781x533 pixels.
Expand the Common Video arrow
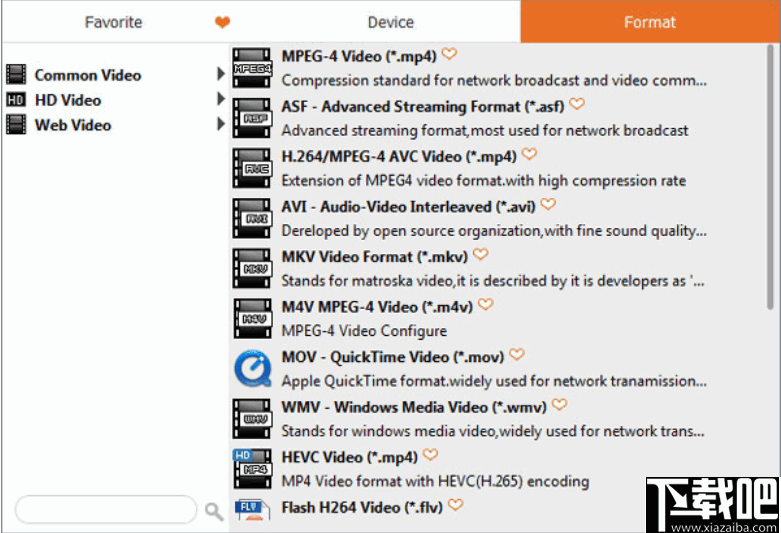221,74
